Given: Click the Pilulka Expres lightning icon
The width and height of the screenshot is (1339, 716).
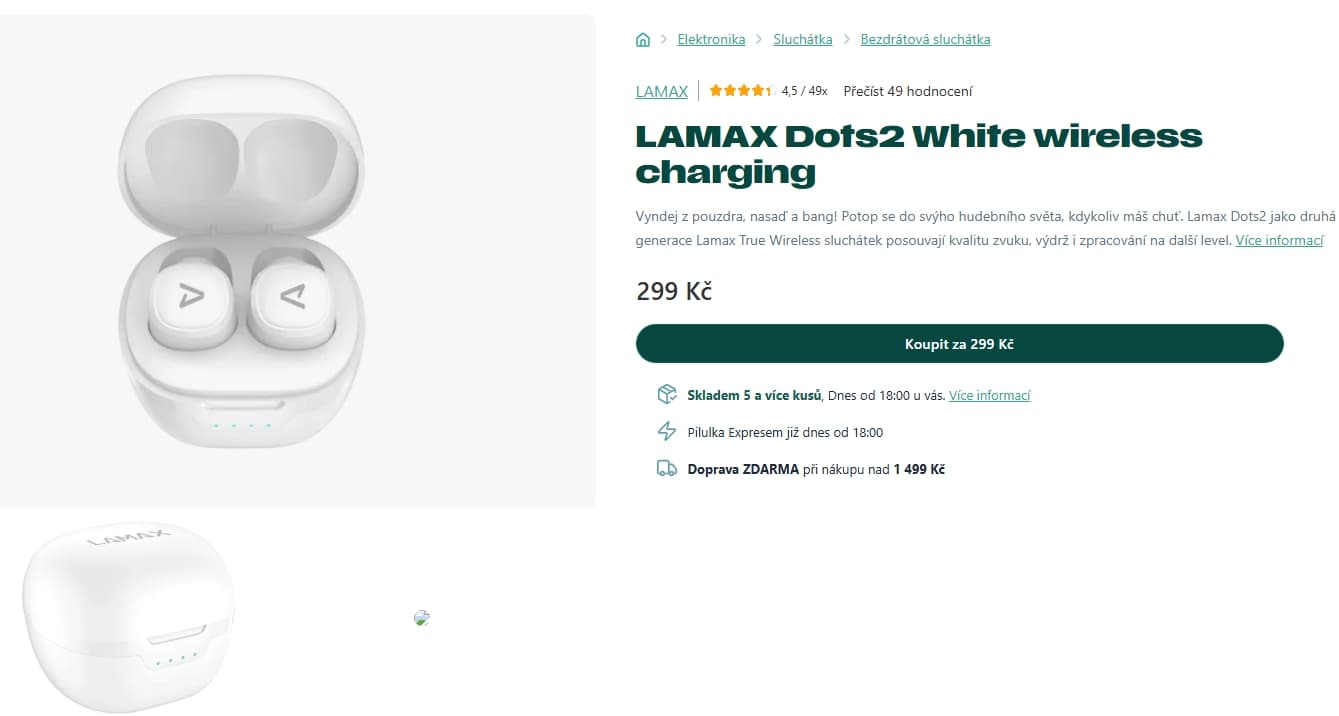Looking at the screenshot, I should click(667, 431).
